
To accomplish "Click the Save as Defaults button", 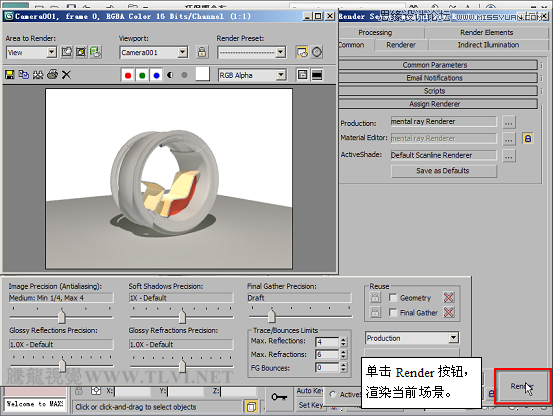I will pos(444,171).
